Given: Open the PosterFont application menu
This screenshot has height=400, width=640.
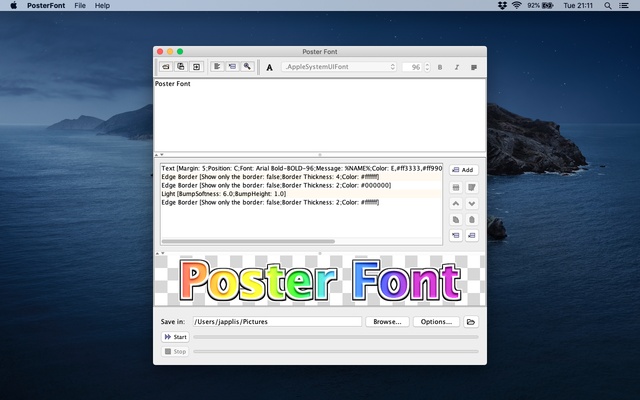Looking at the screenshot, I should click(x=46, y=6).
